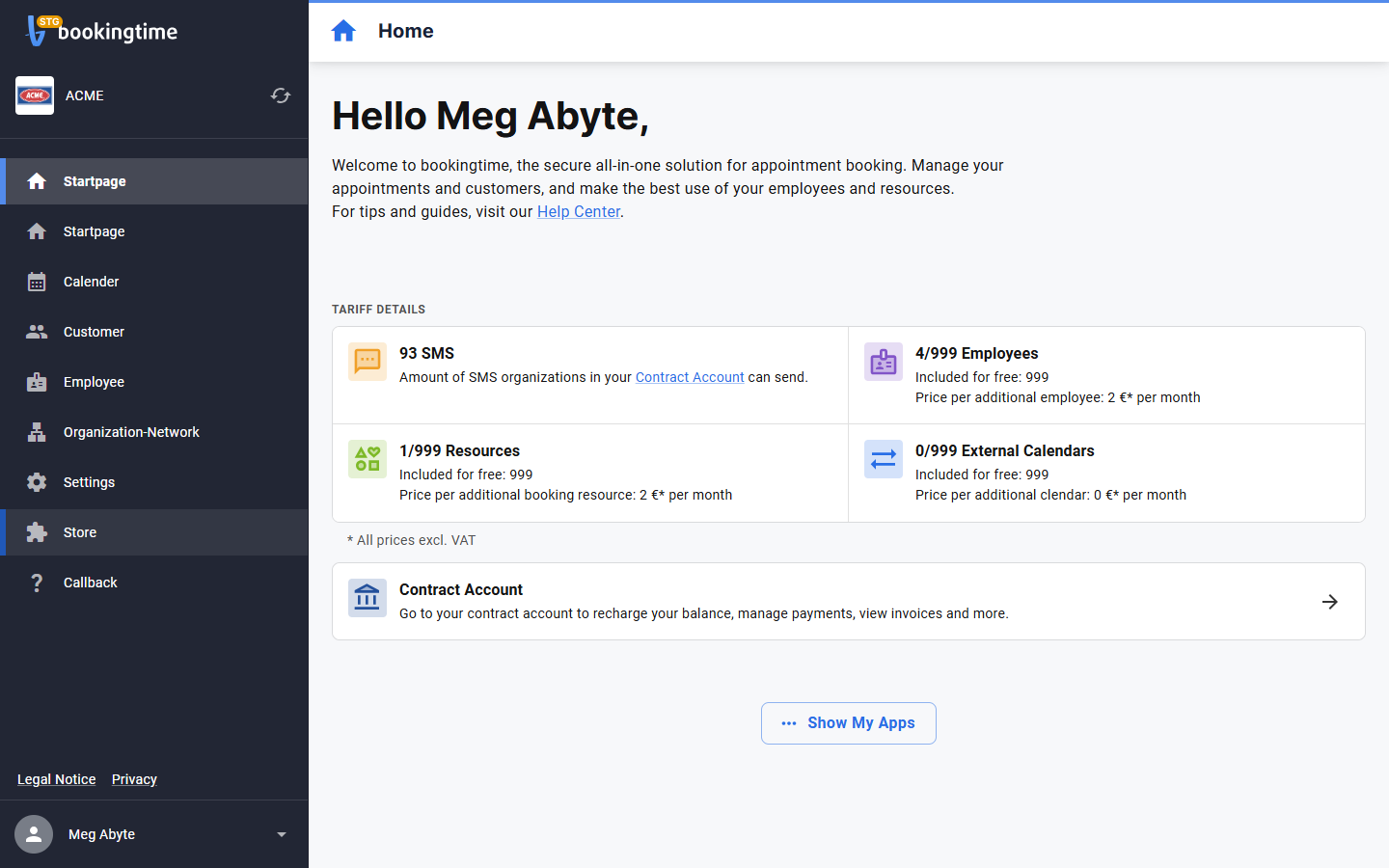Image resolution: width=1389 pixels, height=868 pixels.
Task: Click the "Home" page title
Action: click(406, 31)
